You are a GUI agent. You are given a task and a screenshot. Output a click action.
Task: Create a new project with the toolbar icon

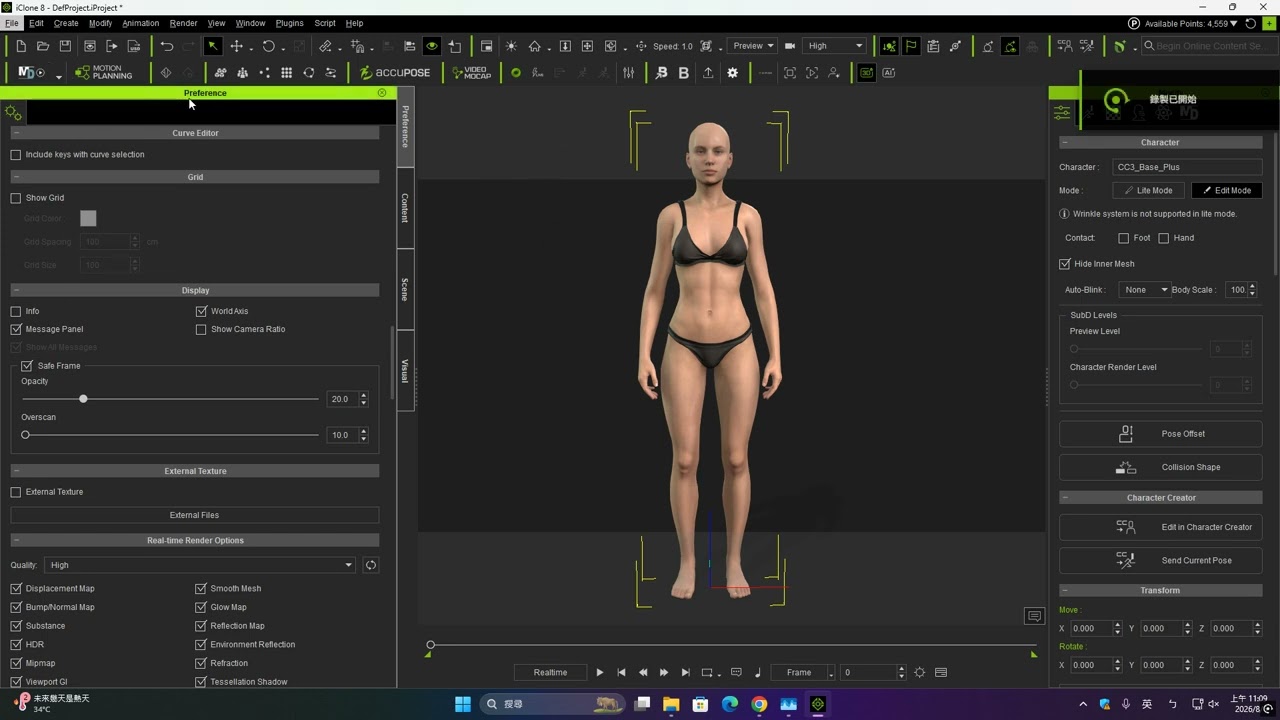point(21,46)
